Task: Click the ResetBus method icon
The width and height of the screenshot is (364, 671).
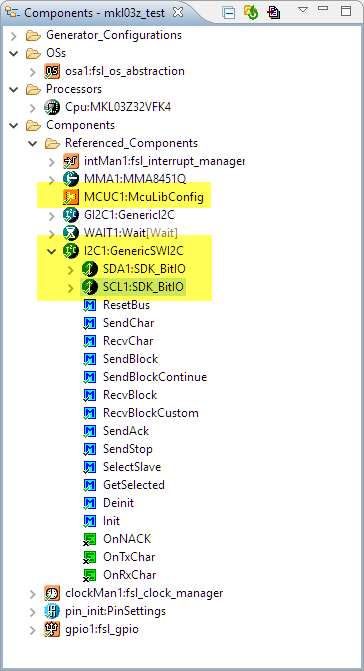Action: 89,305
